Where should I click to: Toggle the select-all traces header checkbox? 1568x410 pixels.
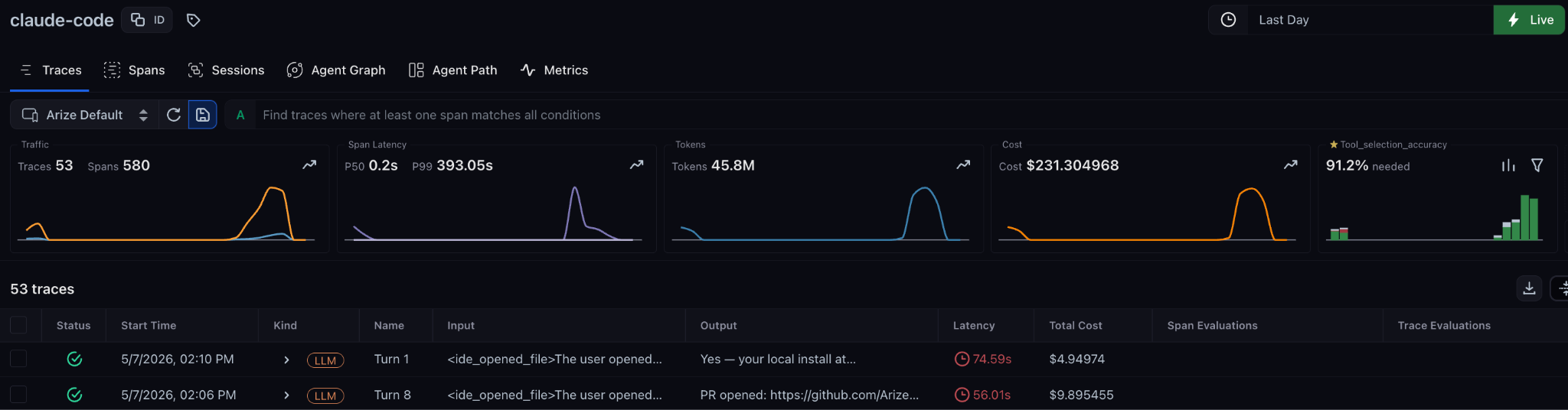pyautogui.click(x=18, y=325)
